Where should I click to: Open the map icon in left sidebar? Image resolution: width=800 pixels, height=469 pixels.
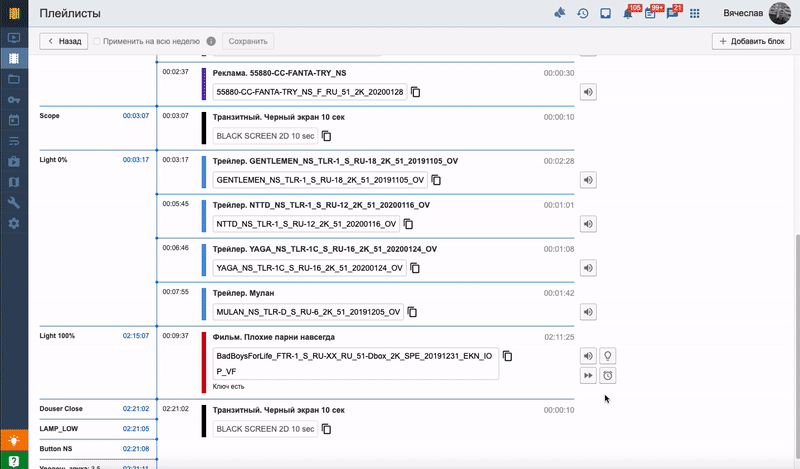point(14,182)
